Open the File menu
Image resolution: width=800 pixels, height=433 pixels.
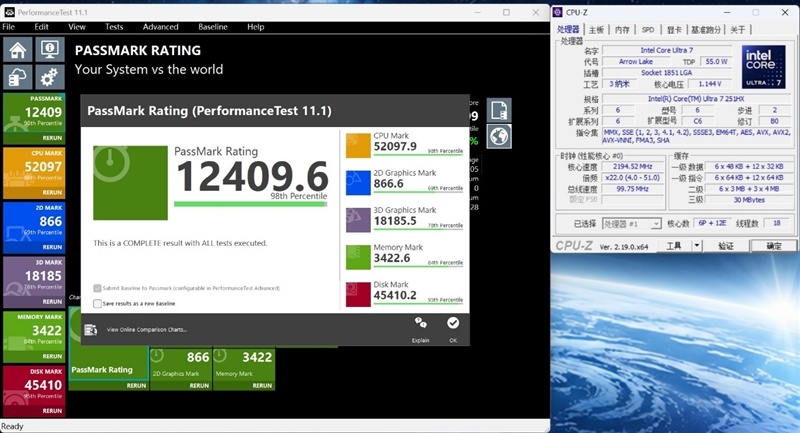coord(9,27)
